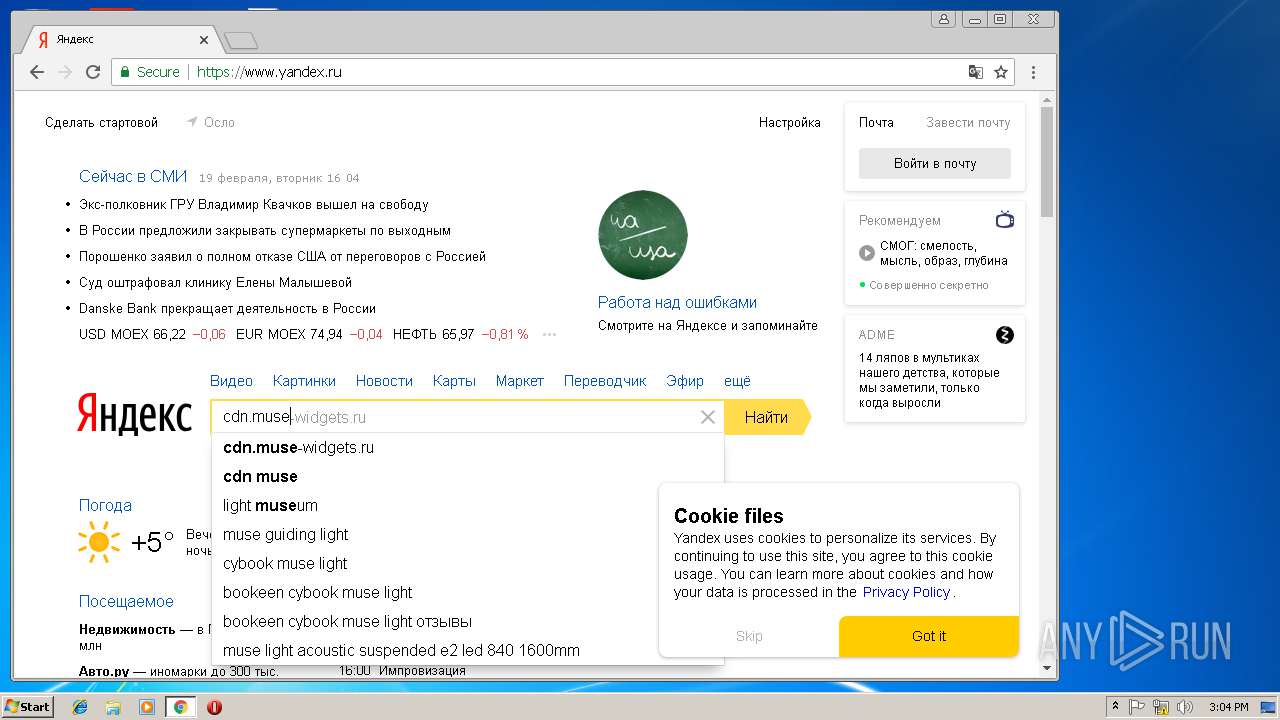Go back with browser back arrow
Image resolution: width=1280 pixels, height=720 pixels.
[x=37, y=72]
